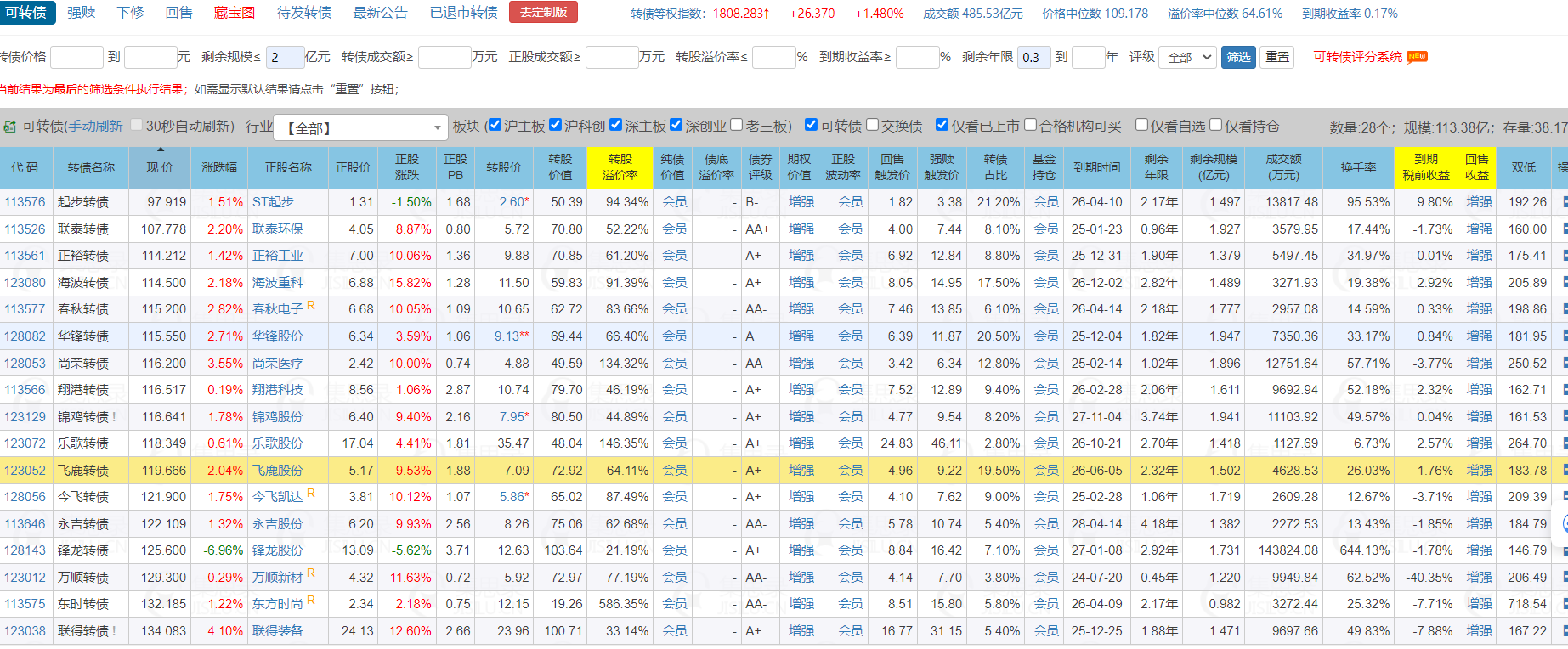Image resolution: width=1568 pixels, height=649 pixels.
Task: Sort by 转股溢价率 column header
Action: pos(620,166)
